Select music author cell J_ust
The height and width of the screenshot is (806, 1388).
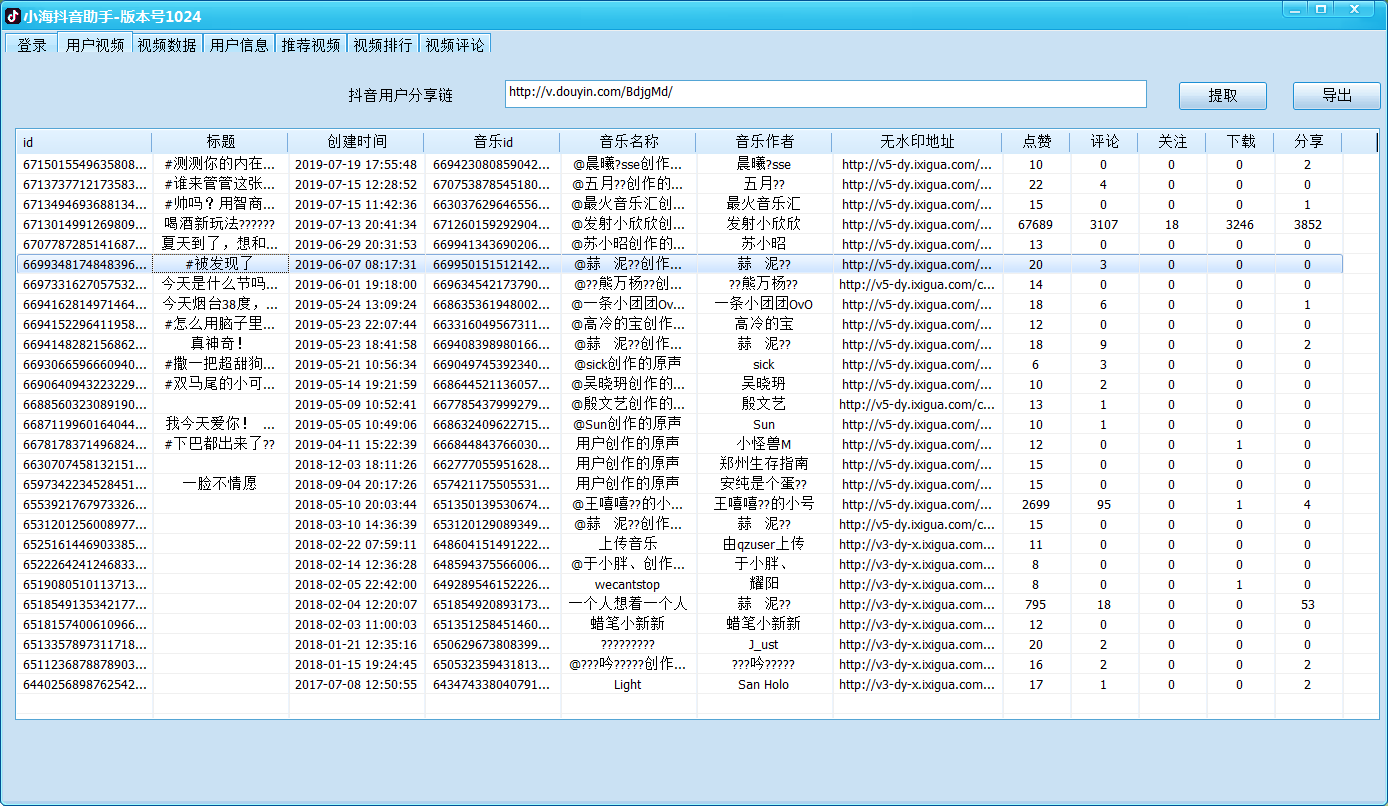pyautogui.click(x=765, y=644)
